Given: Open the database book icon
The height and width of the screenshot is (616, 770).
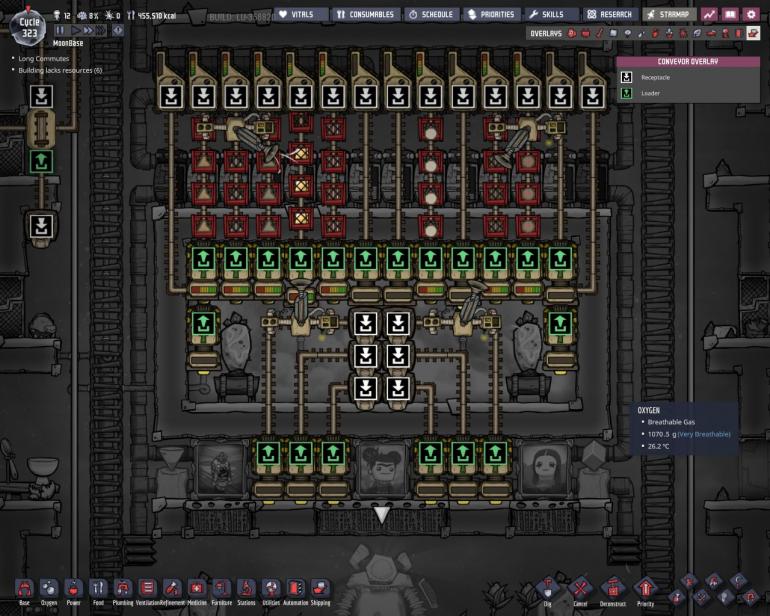Looking at the screenshot, I should click(x=730, y=14).
